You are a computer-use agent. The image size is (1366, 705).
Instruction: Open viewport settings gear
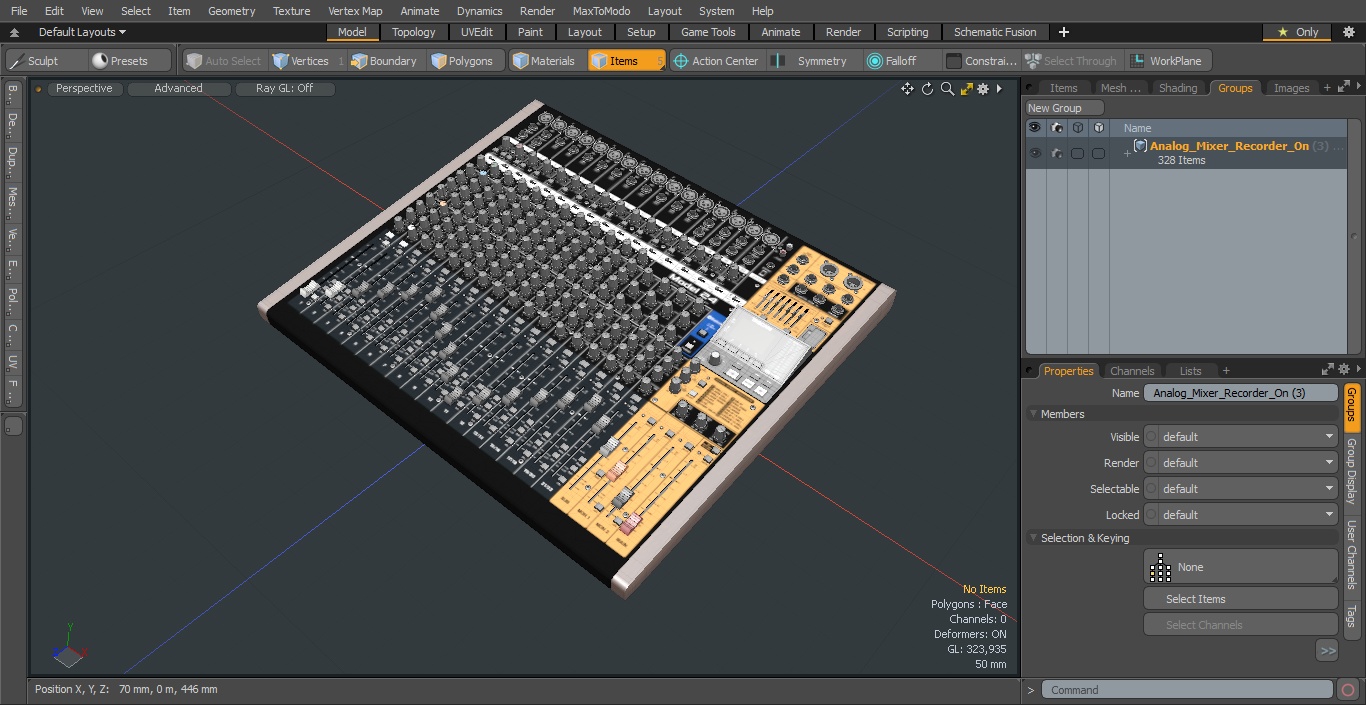(983, 89)
